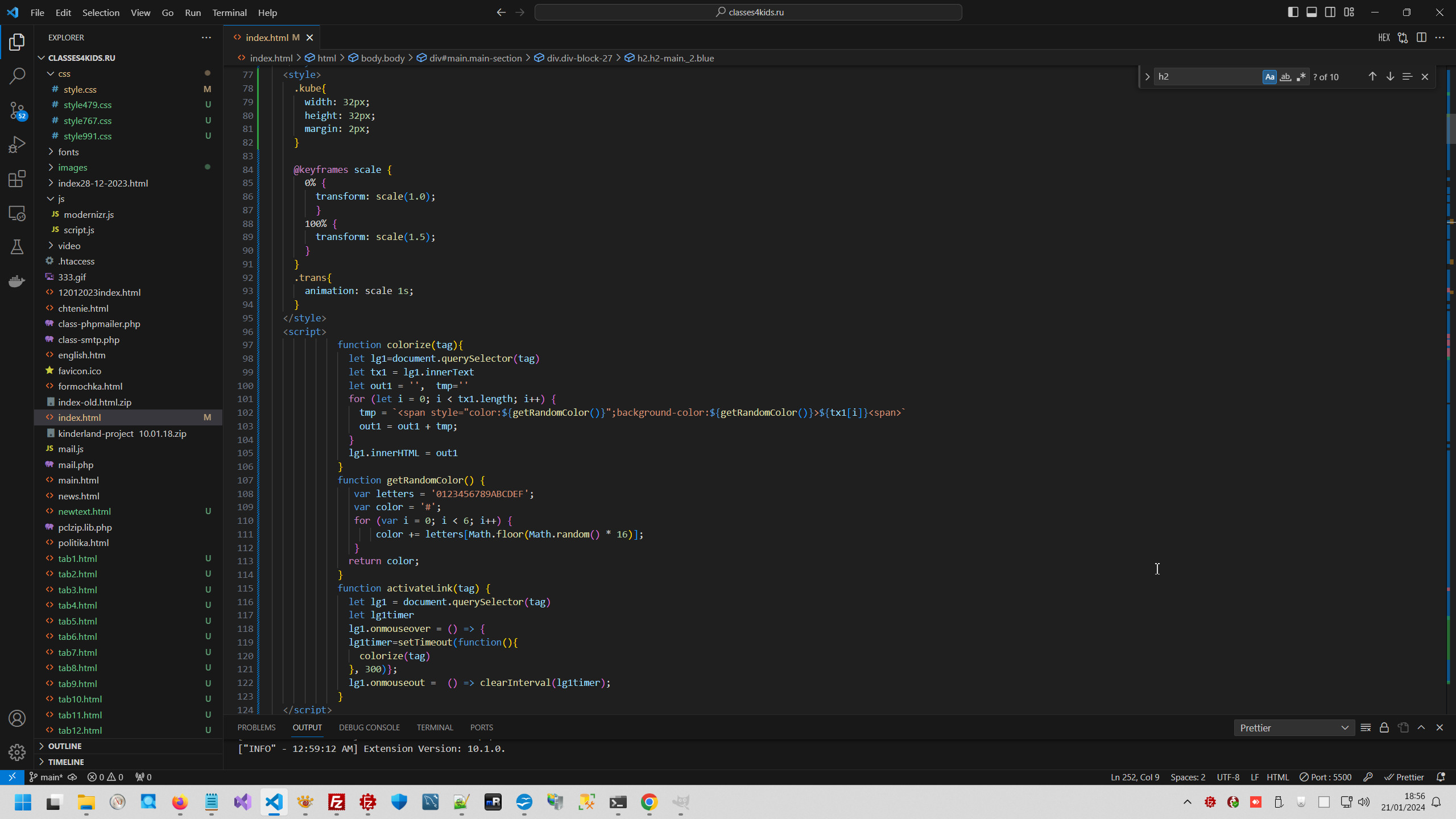Viewport: 1456px width, 819px height.
Task: Open the Prettier output channel dropdown
Action: [x=1293, y=728]
